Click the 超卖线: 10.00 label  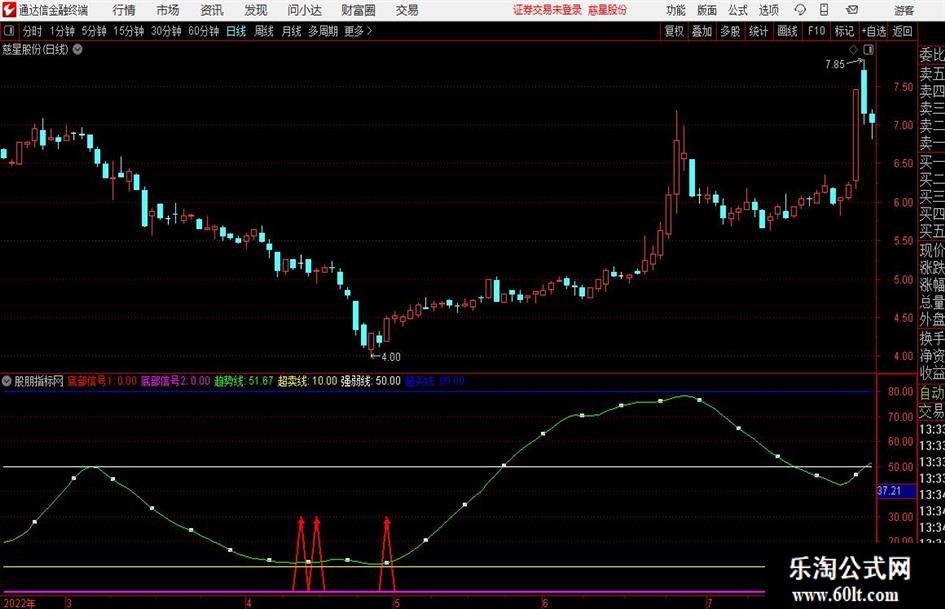coord(307,381)
